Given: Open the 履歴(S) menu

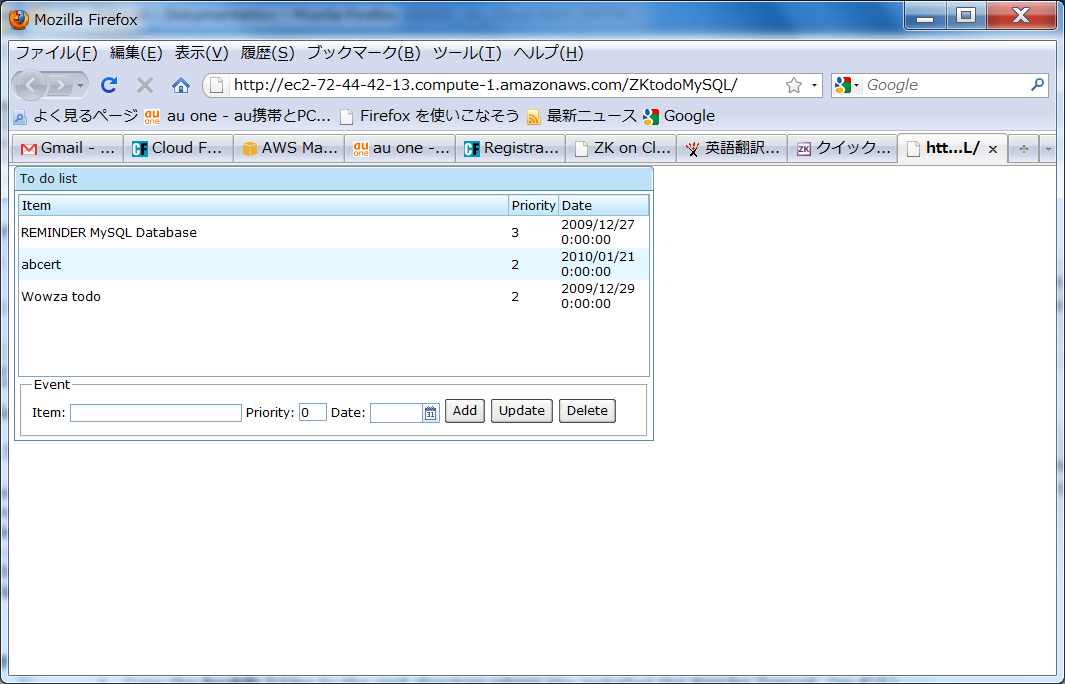Looking at the screenshot, I should (268, 53).
